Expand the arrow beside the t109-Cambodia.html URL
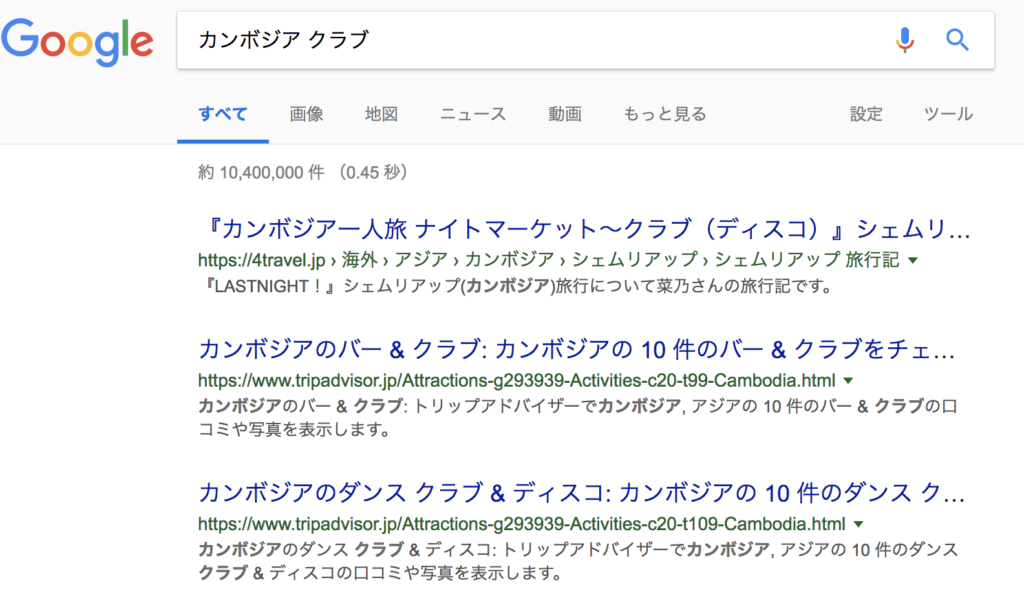This screenshot has width=1024, height=600. coord(859,524)
